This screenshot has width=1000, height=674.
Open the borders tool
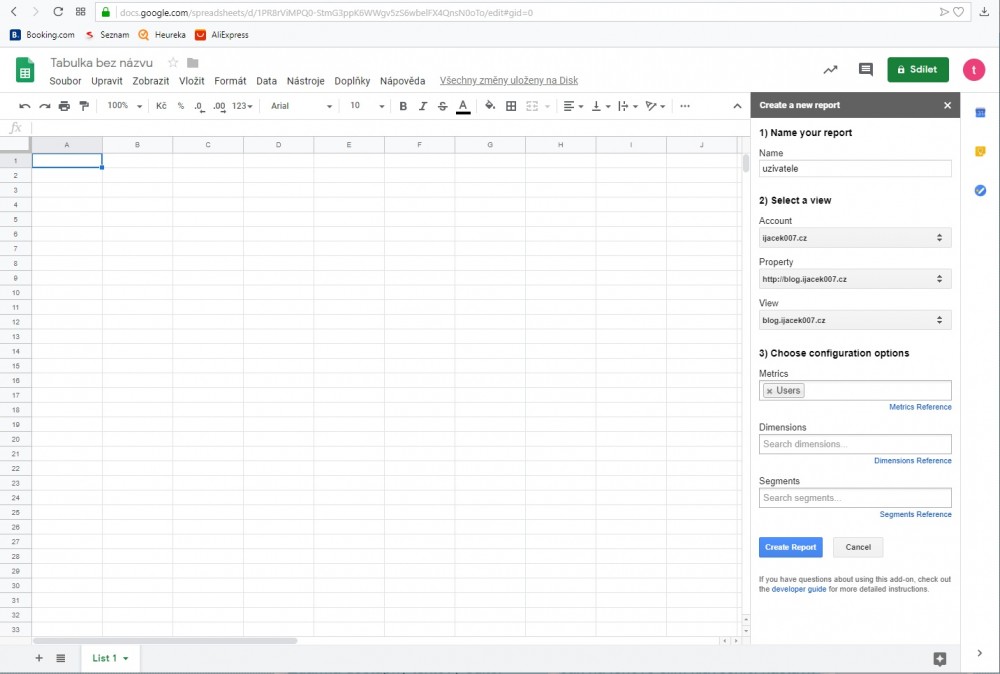pyautogui.click(x=511, y=106)
